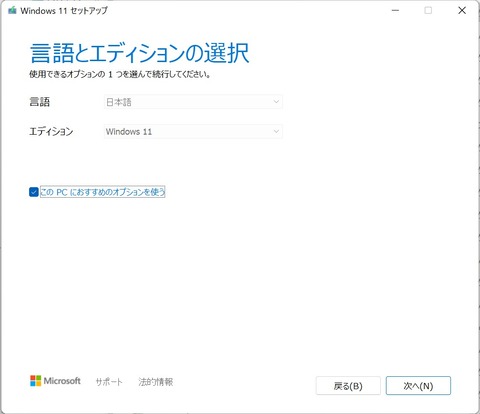Click the 言語 field label
The height and width of the screenshot is (414, 480).
coord(40,102)
